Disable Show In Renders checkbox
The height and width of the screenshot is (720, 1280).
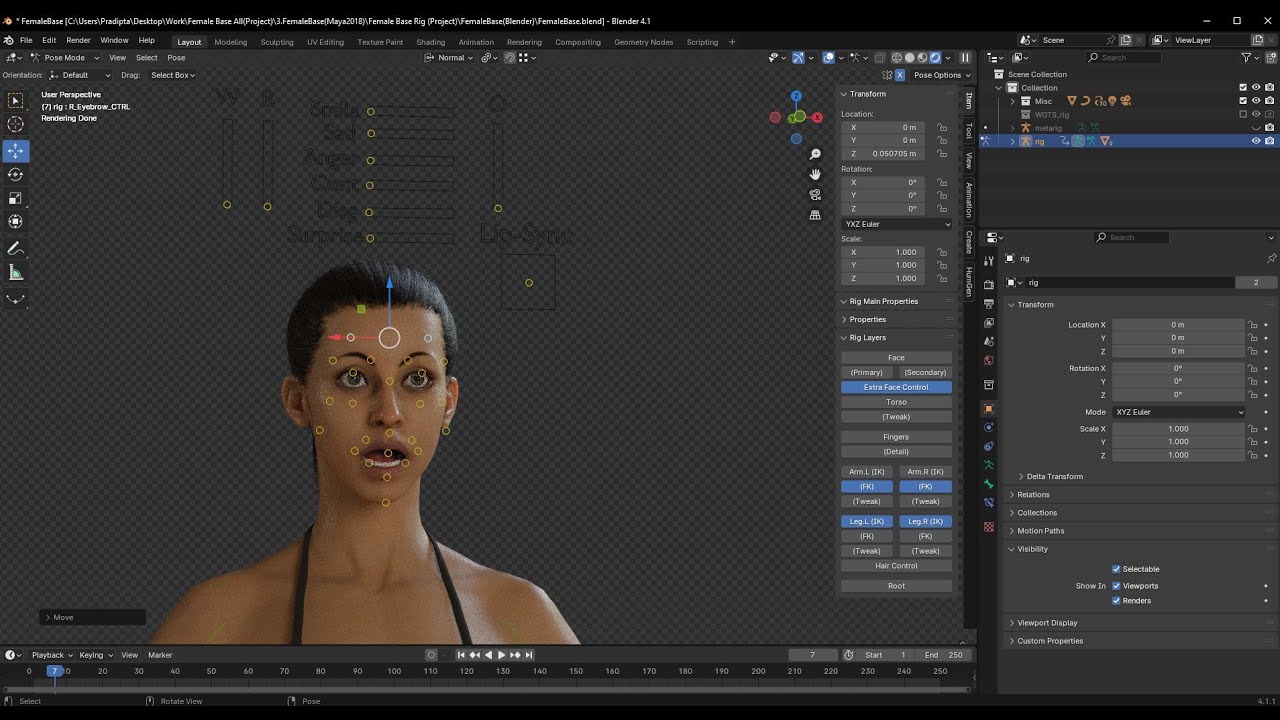1116,601
